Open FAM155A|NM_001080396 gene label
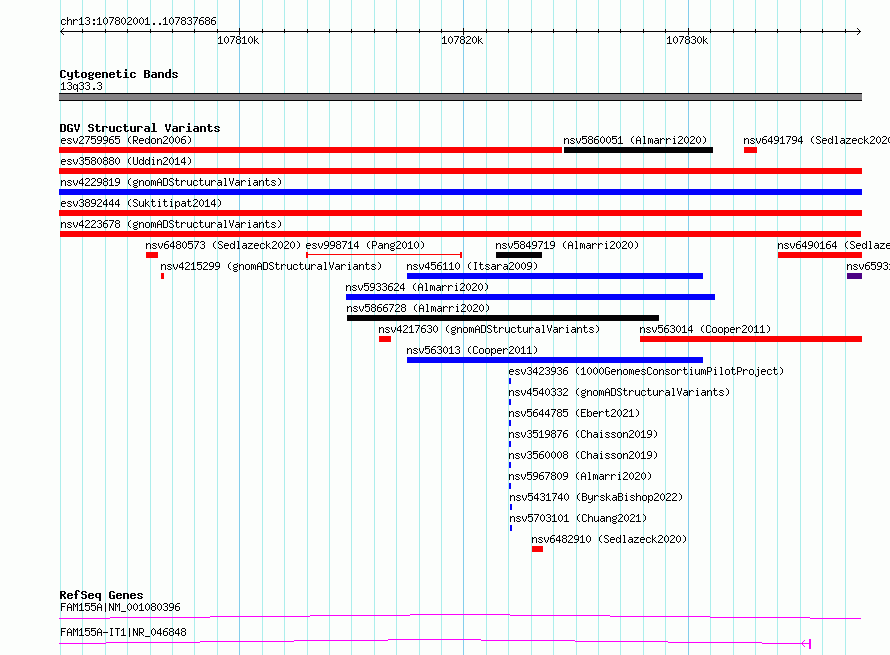The width and height of the screenshot is (890, 655). pos(120,607)
